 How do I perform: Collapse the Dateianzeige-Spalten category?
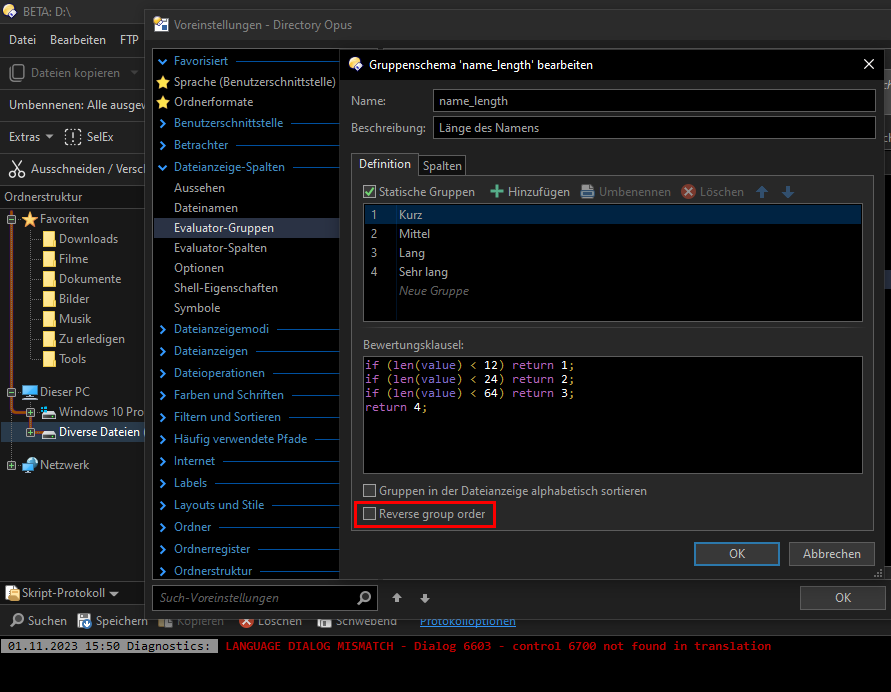pyautogui.click(x=163, y=168)
